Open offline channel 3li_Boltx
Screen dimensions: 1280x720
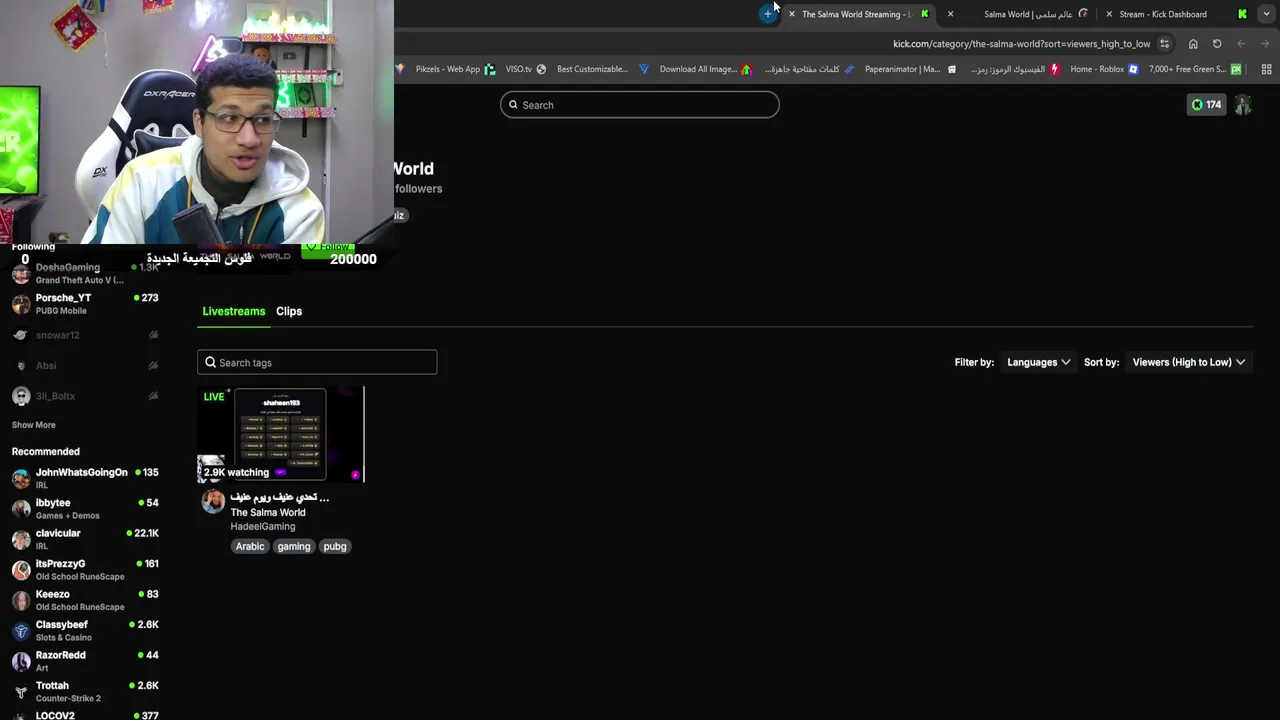coord(85,396)
